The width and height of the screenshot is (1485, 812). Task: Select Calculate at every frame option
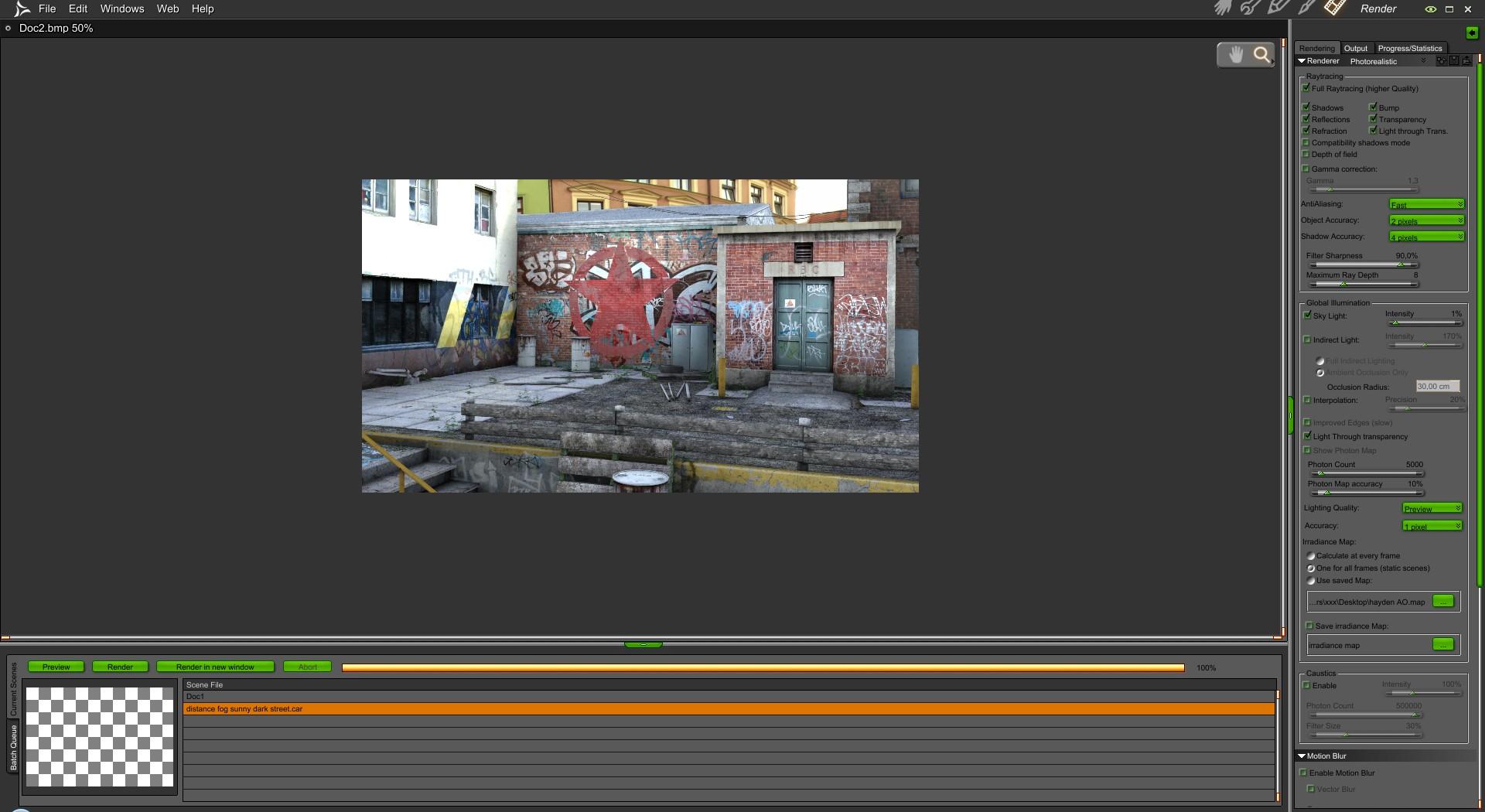pos(1311,556)
